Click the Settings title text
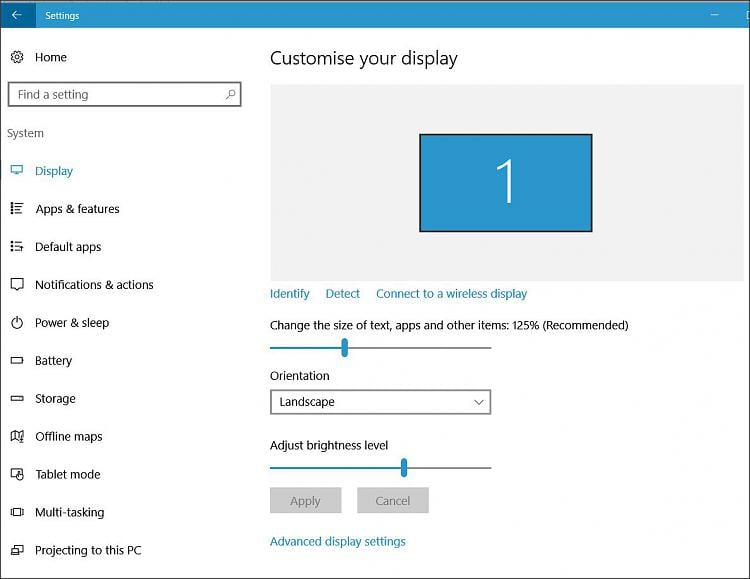 pyautogui.click(x=62, y=15)
